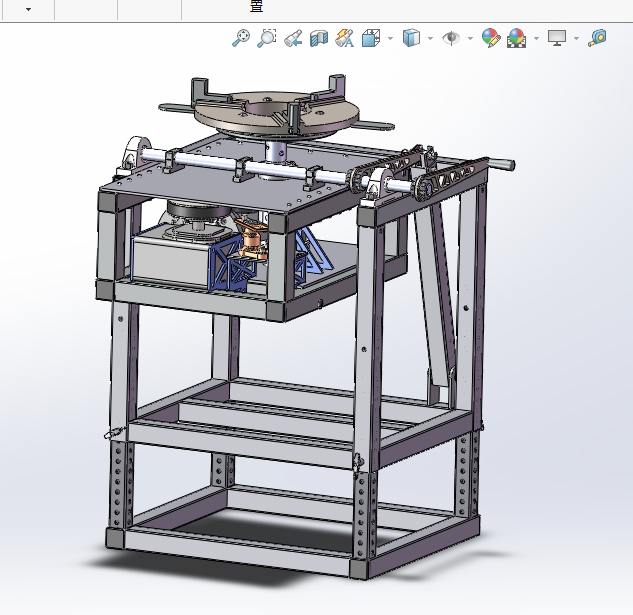The height and width of the screenshot is (615, 633).
Task: Click the Zoom to Fit icon
Action: tap(241, 38)
